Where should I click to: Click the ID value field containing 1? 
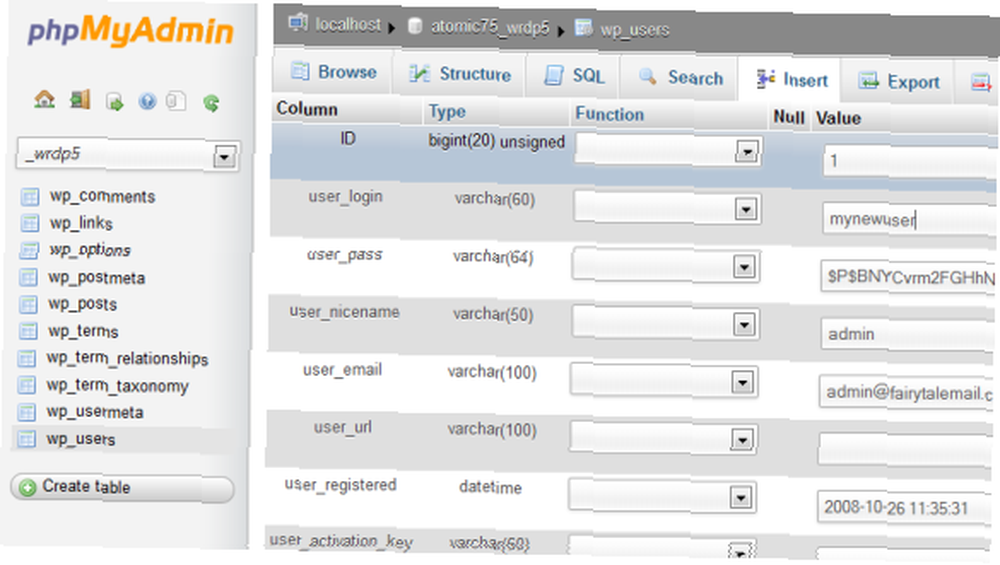pyautogui.click(x=911, y=161)
